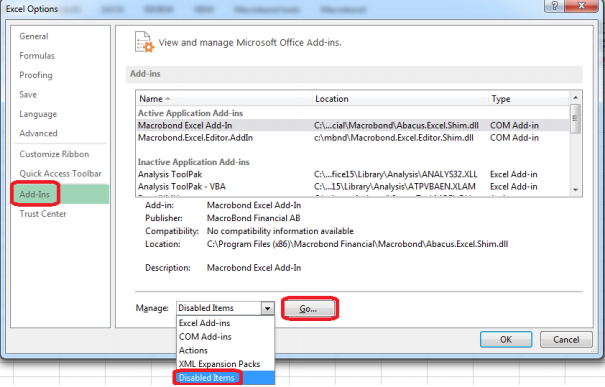Click the ATPVBAEN.XLAM location cell
This screenshot has height=387, width=605.
(395, 187)
